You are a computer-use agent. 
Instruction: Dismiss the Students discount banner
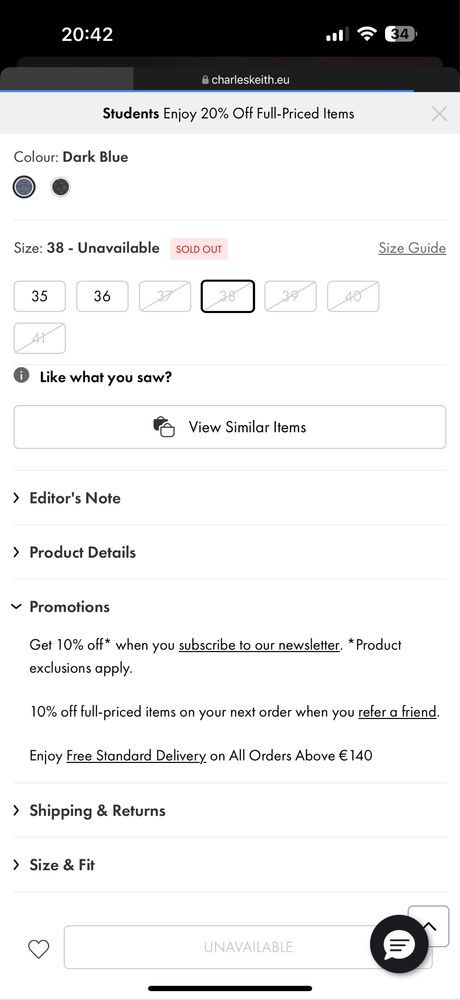(439, 114)
